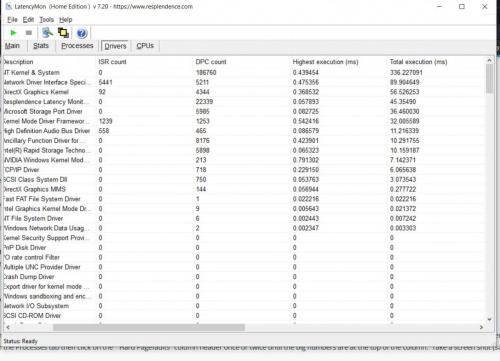Image resolution: width=500 pixels, height=361 pixels.
Task: Switch to the Main tab
Action: (x=12, y=46)
